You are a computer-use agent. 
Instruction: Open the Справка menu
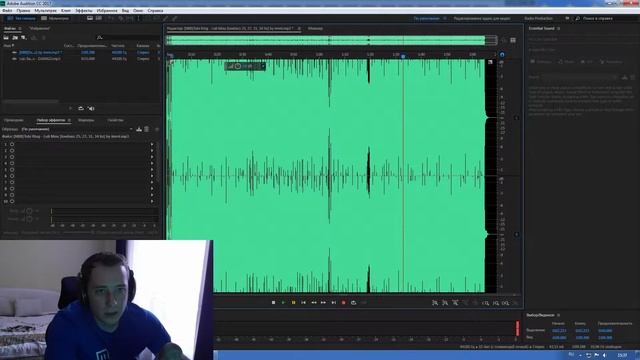click(x=155, y=11)
